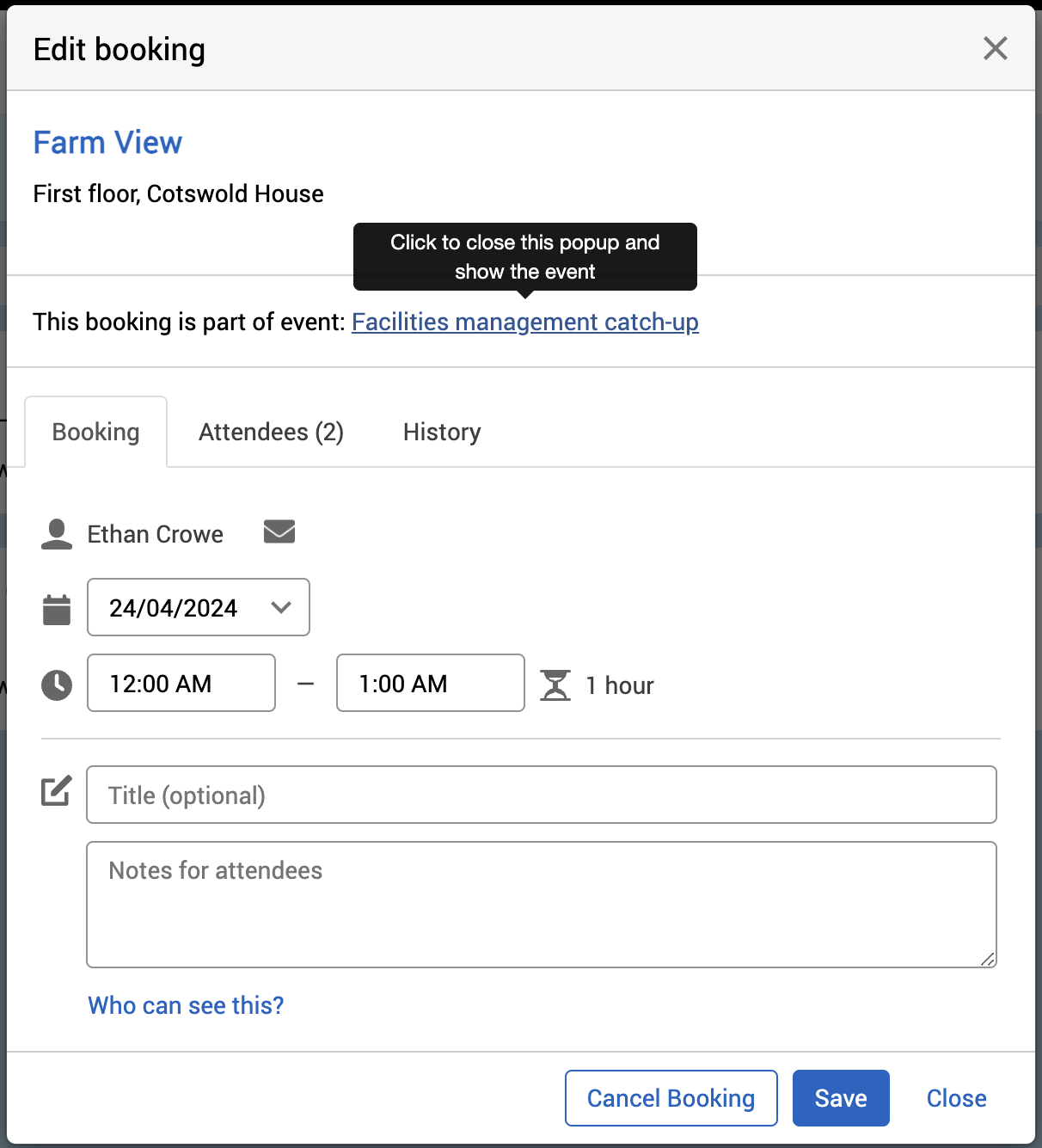Open the Facilities management catch-up event link
Image resolution: width=1042 pixels, height=1148 pixels.
(x=524, y=322)
